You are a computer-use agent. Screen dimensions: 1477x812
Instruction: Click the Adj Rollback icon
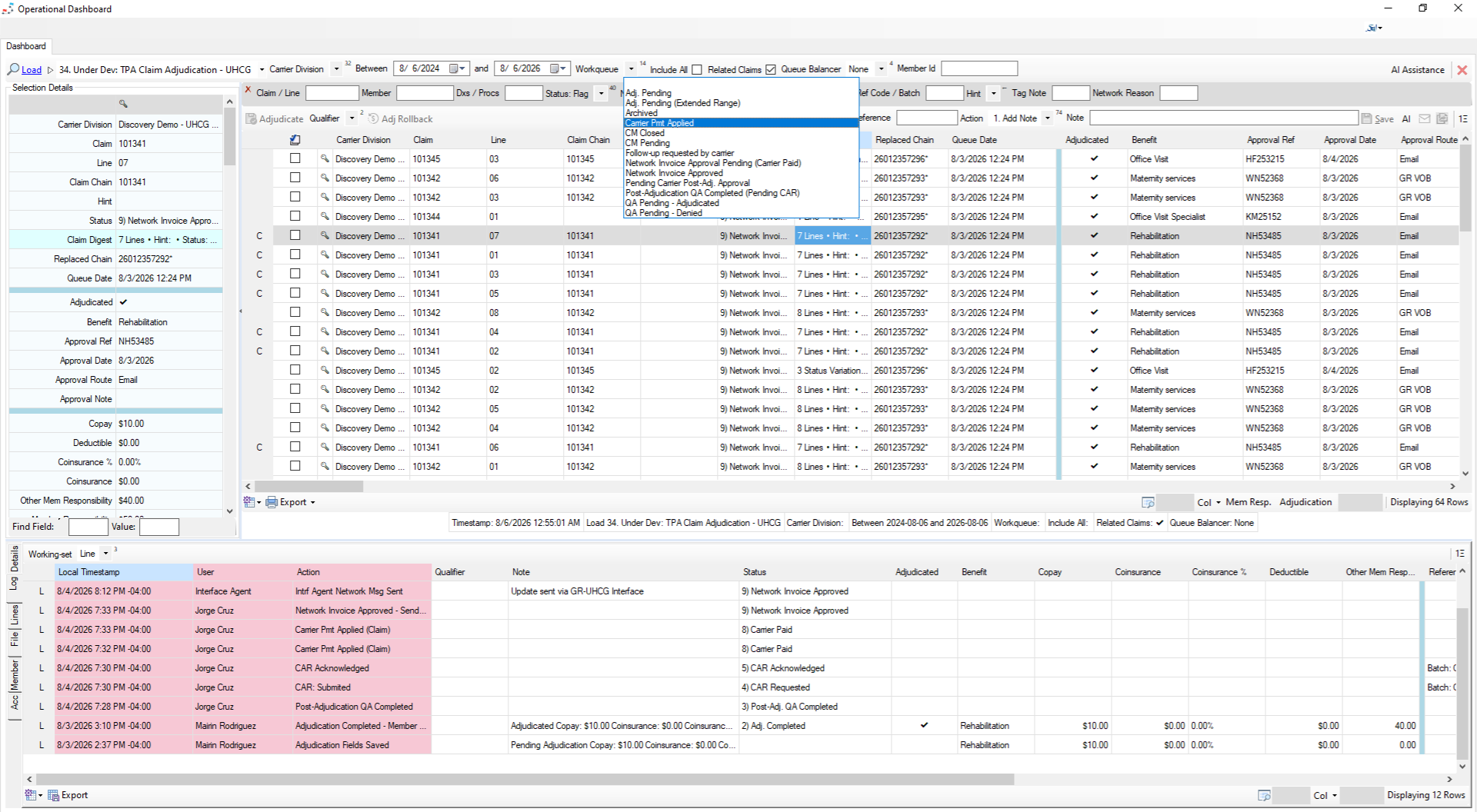pyautogui.click(x=374, y=118)
